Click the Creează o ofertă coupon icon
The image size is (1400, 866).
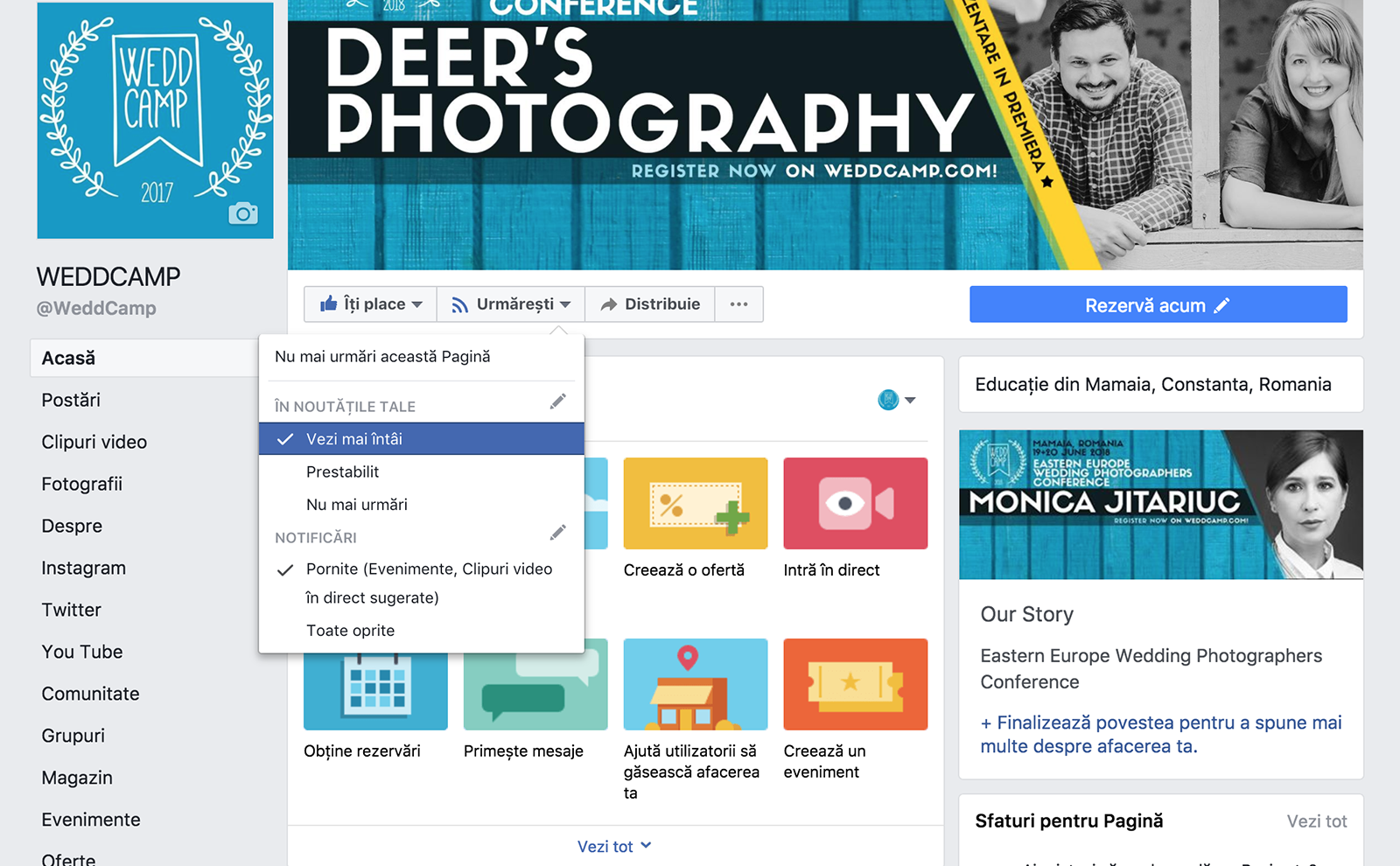point(696,504)
